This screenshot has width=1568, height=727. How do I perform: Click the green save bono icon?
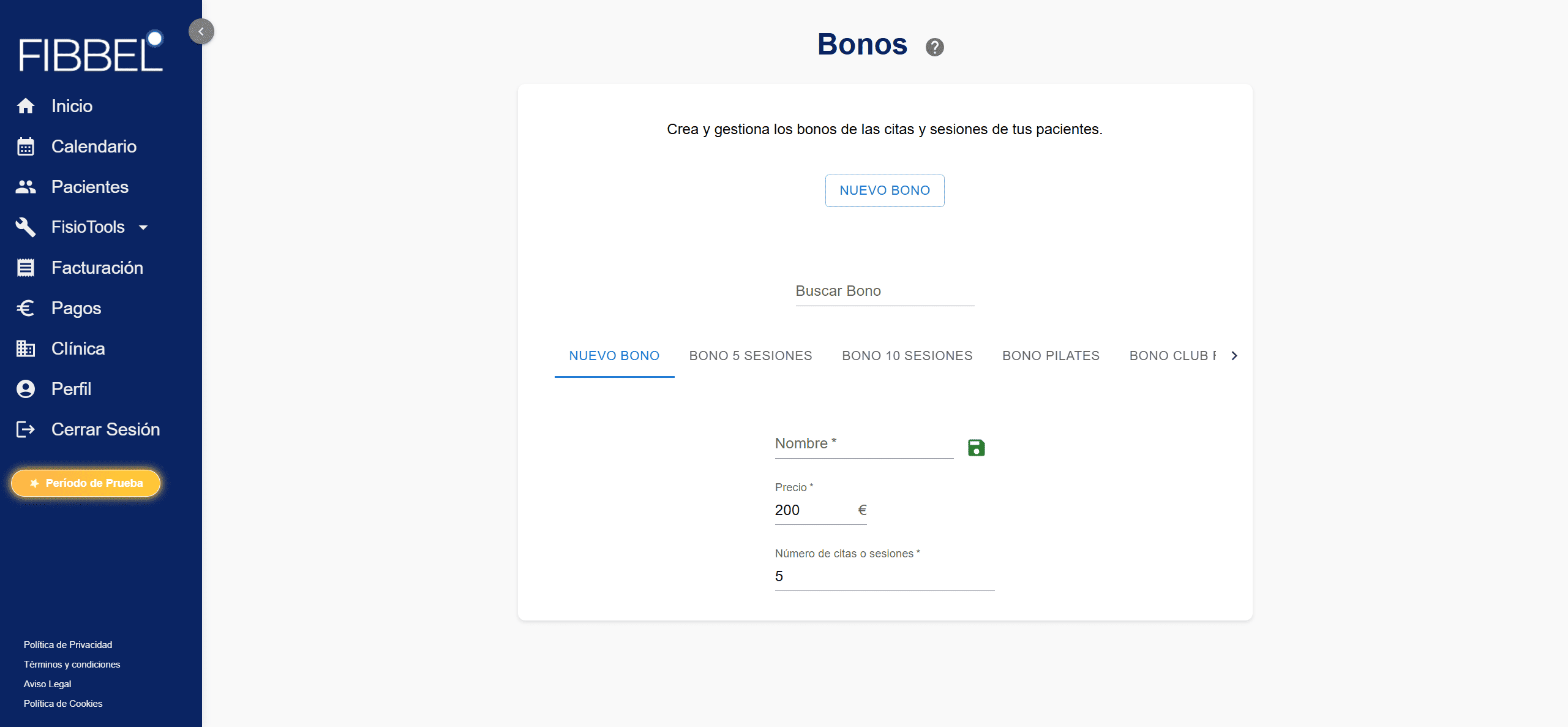976,448
